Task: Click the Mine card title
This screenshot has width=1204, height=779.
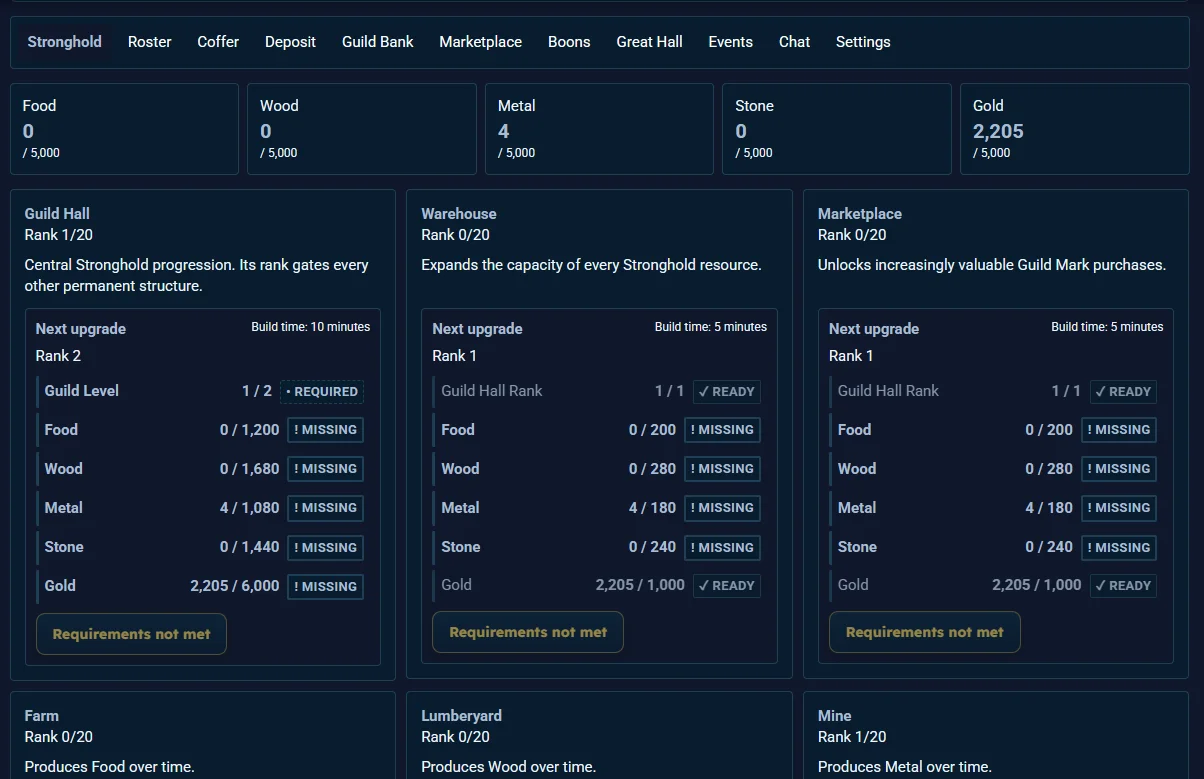Action: coord(835,716)
